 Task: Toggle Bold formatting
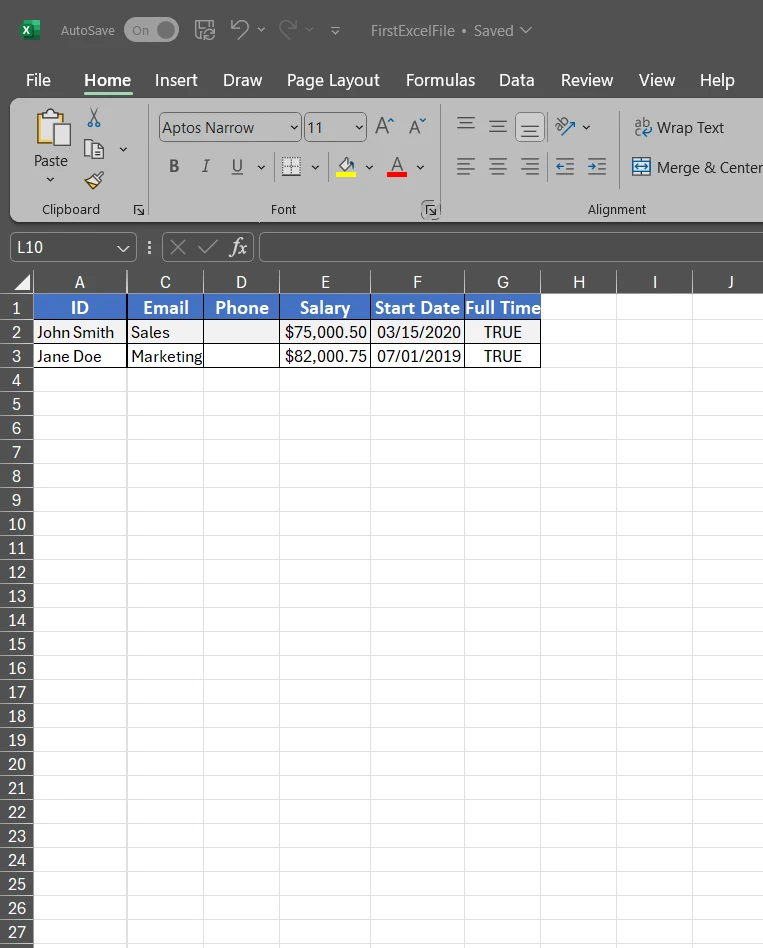pos(174,167)
